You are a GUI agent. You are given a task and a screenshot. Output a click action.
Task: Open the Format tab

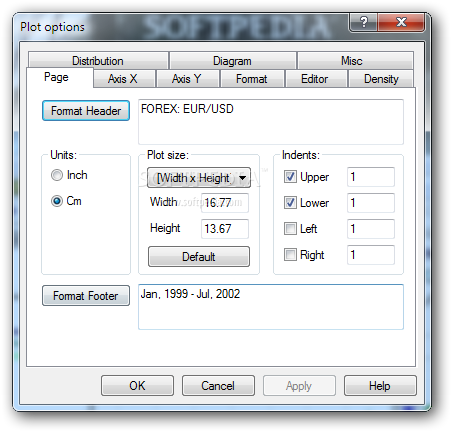[252, 79]
